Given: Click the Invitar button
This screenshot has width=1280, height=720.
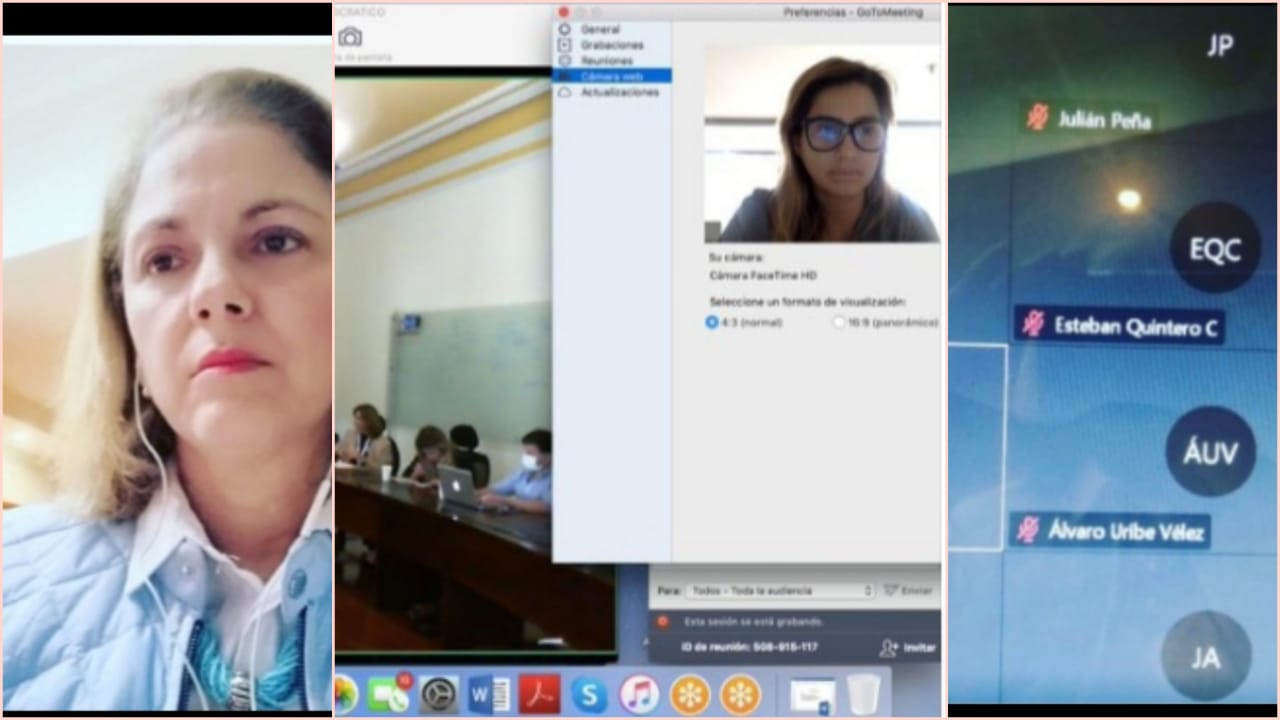Looking at the screenshot, I should pyautogui.click(x=907, y=648).
